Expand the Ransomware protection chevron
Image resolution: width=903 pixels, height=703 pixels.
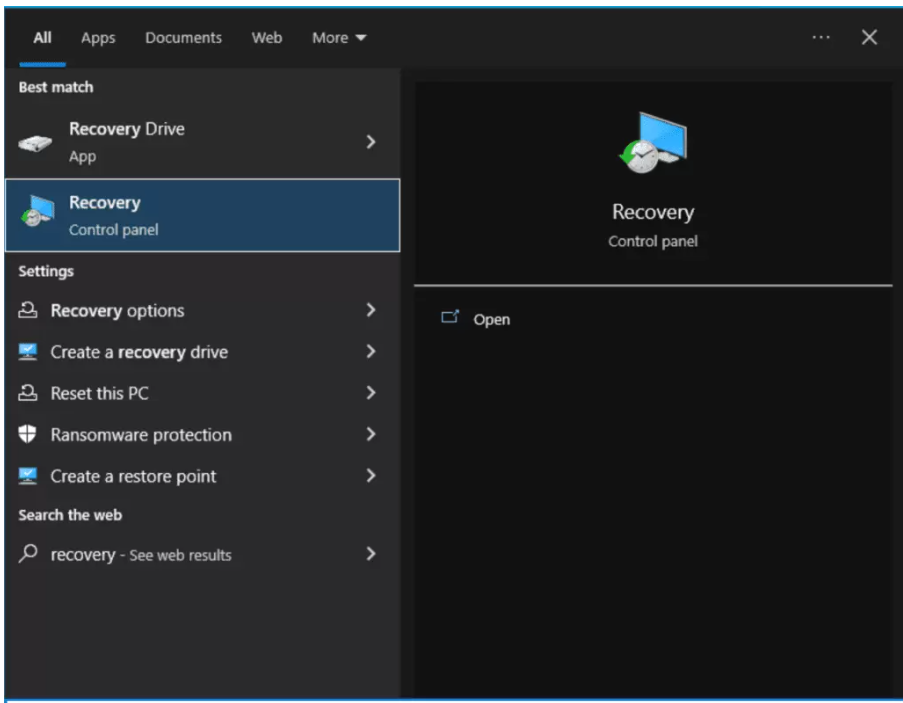[371, 434]
